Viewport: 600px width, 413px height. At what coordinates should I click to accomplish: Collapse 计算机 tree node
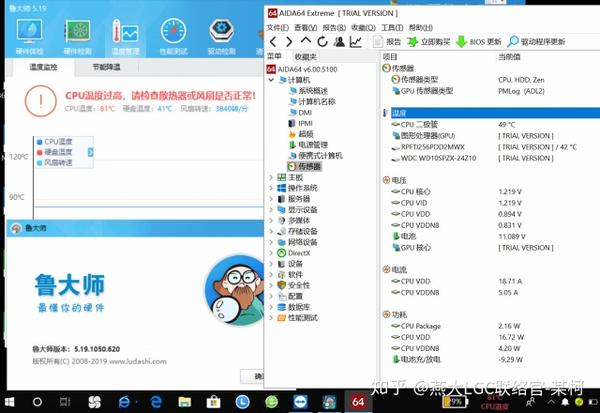pos(271,79)
